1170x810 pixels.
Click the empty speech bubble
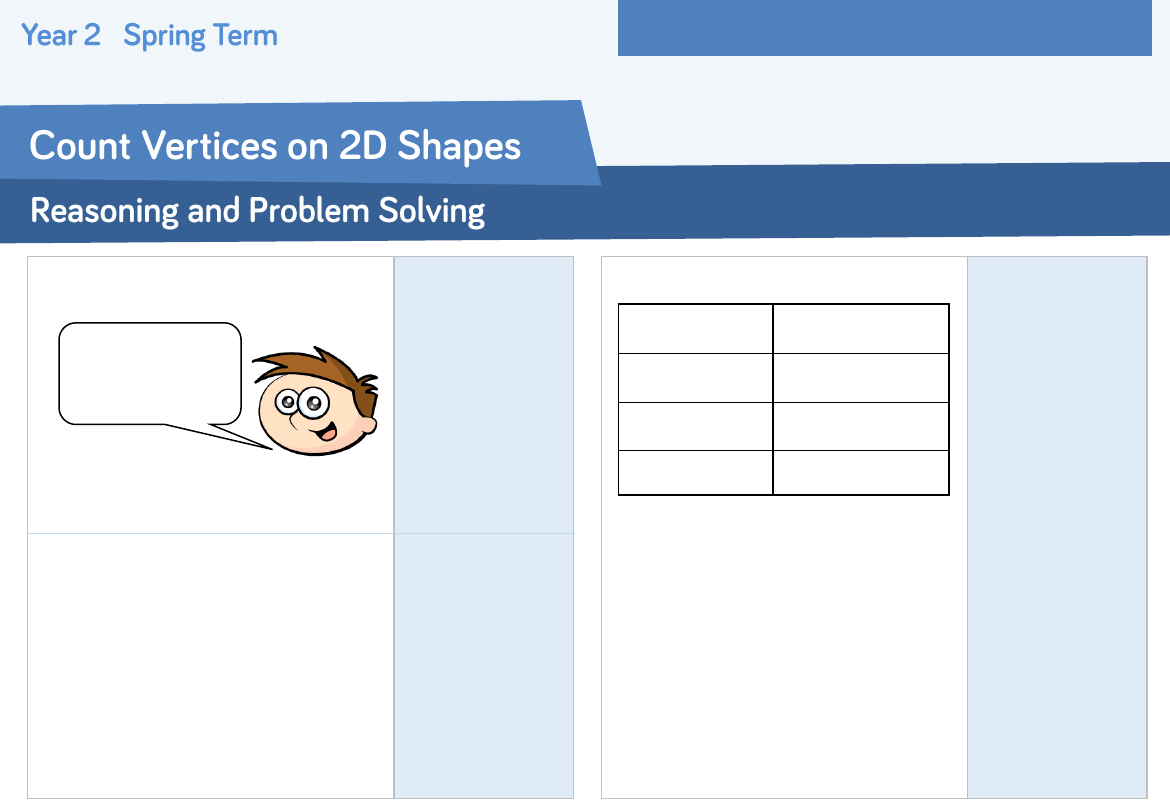click(x=150, y=372)
